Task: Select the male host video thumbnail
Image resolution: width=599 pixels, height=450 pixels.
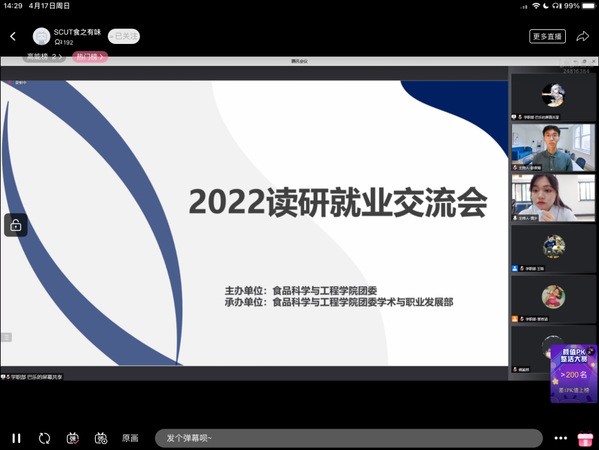Action: pos(553,147)
